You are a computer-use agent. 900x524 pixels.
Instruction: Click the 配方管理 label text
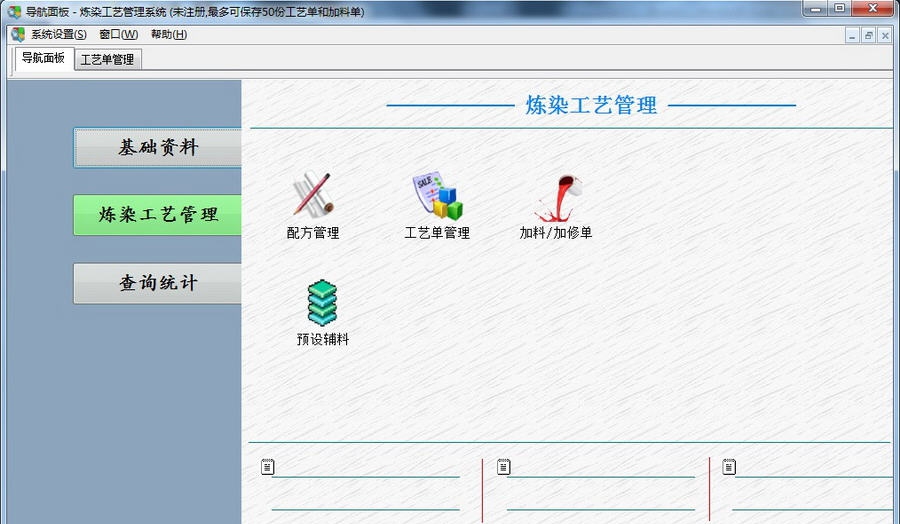[x=313, y=232]
